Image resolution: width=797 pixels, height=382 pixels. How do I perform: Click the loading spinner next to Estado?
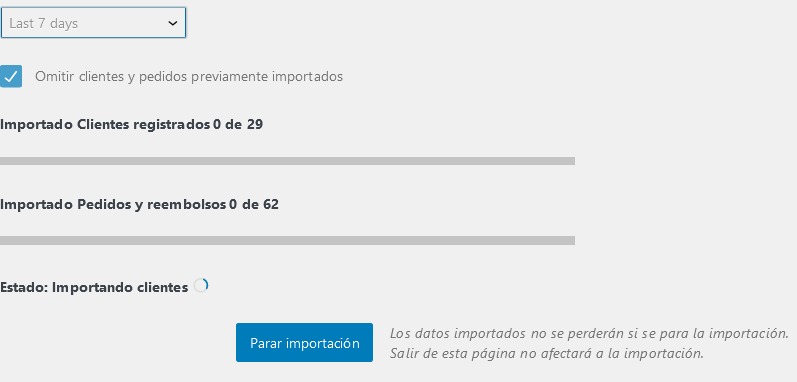tap(201, 286)
